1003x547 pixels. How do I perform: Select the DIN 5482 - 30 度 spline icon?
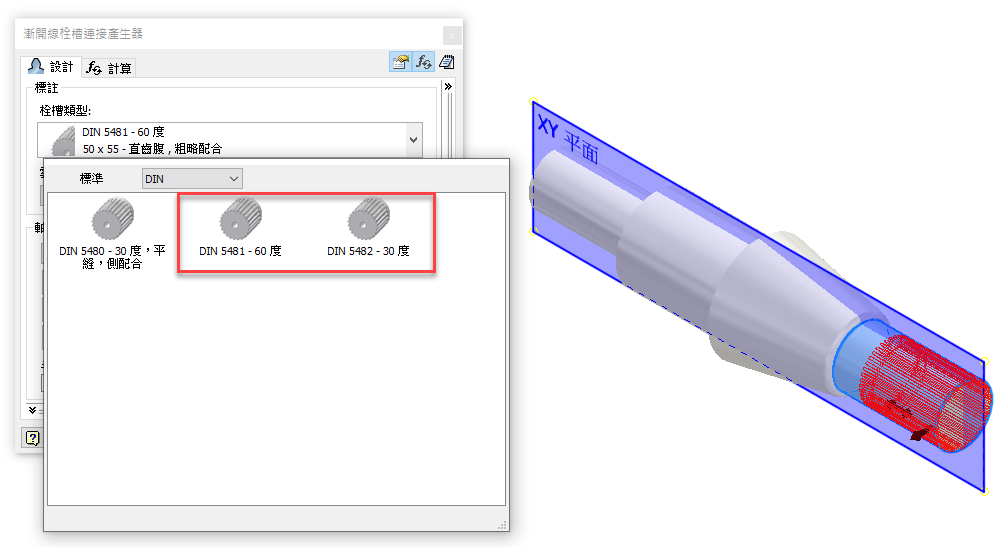click(x=368, y=218)
